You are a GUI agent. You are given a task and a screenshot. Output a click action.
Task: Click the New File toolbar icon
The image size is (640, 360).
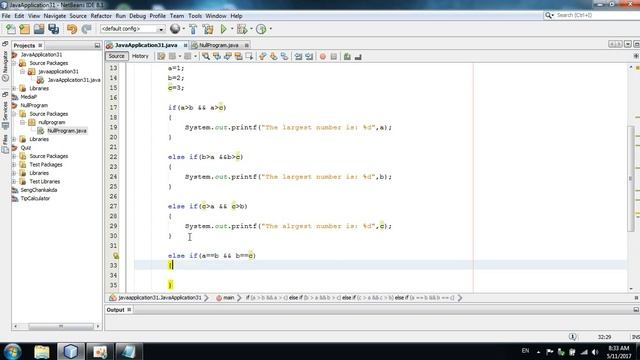[x=11, y=29]
